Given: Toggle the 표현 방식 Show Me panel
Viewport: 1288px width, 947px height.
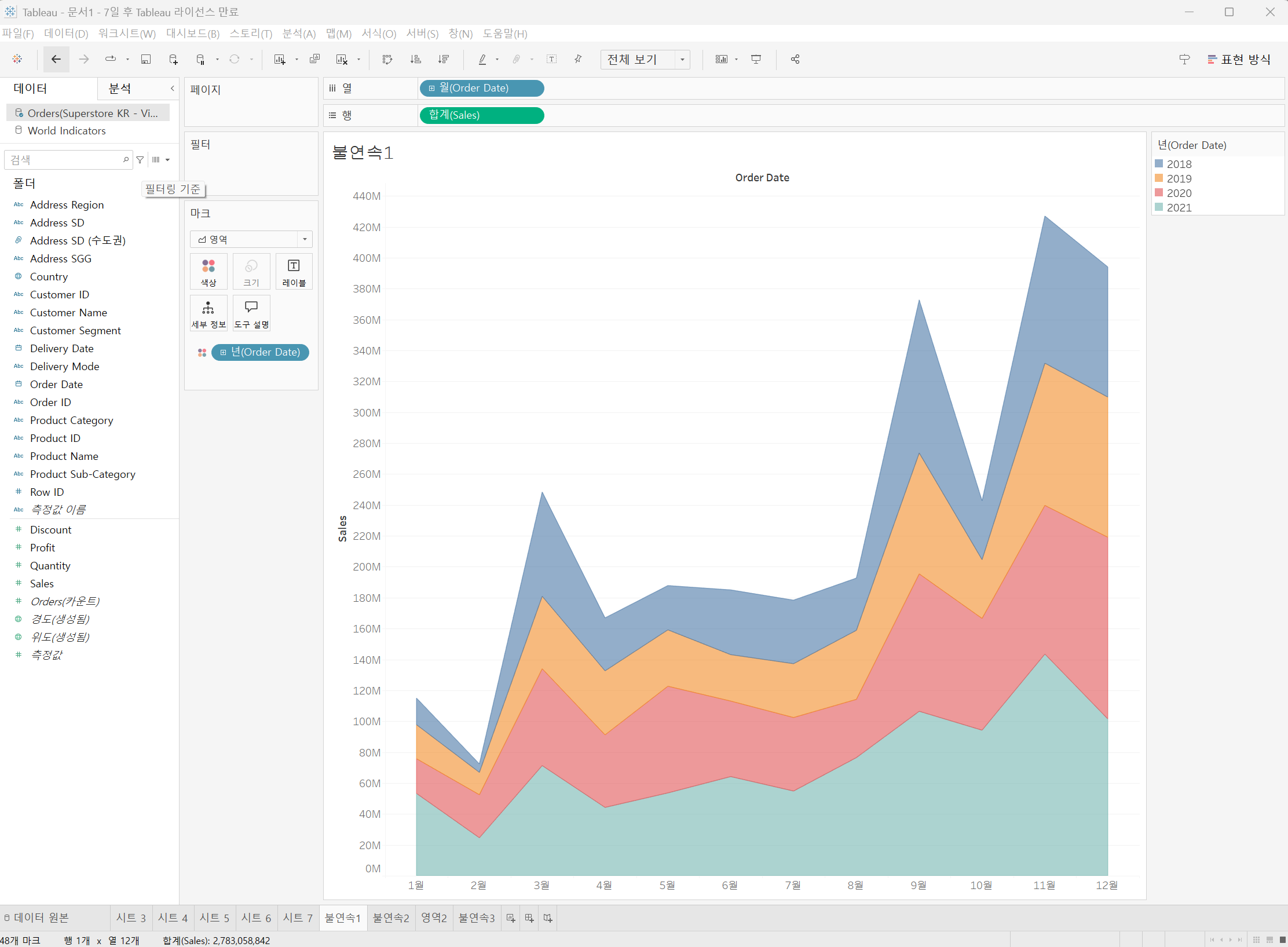Looking at the screenshot, I should [1239, 59].
